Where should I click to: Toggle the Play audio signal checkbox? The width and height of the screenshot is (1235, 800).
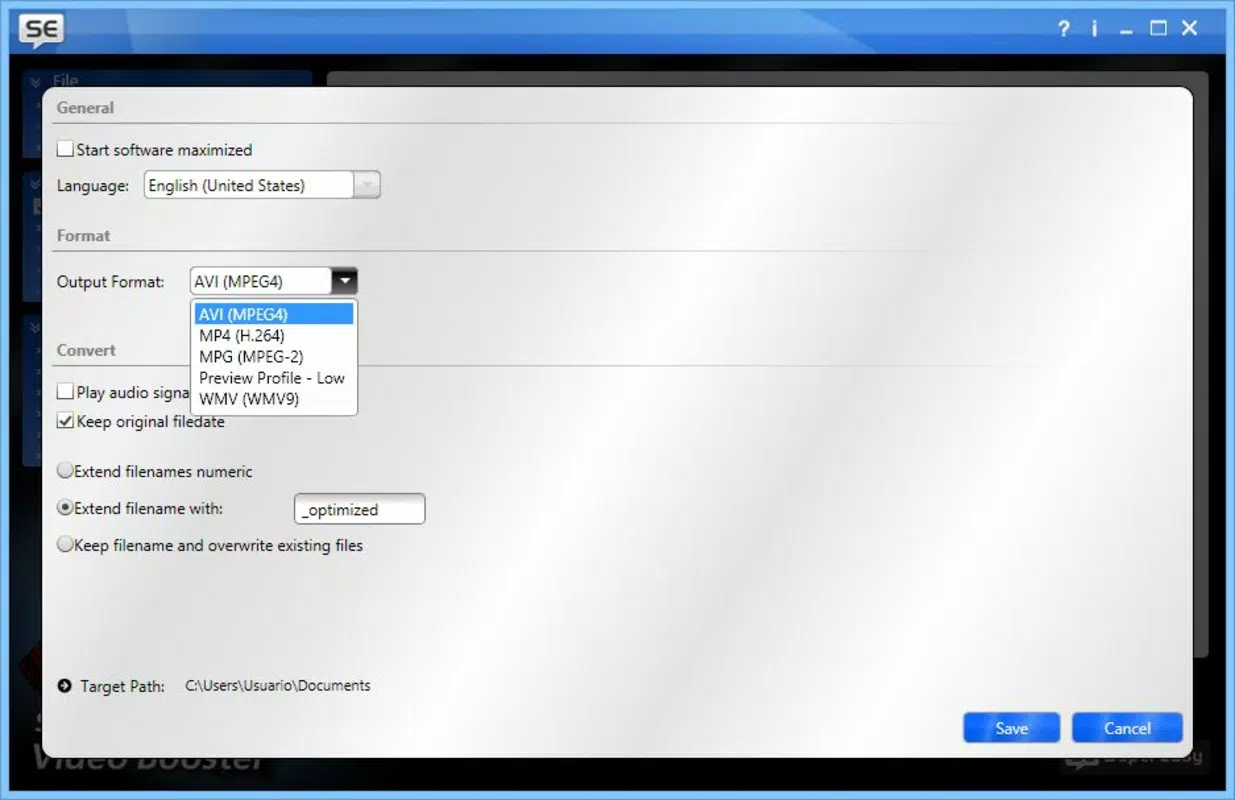click(x=66, y=392)
